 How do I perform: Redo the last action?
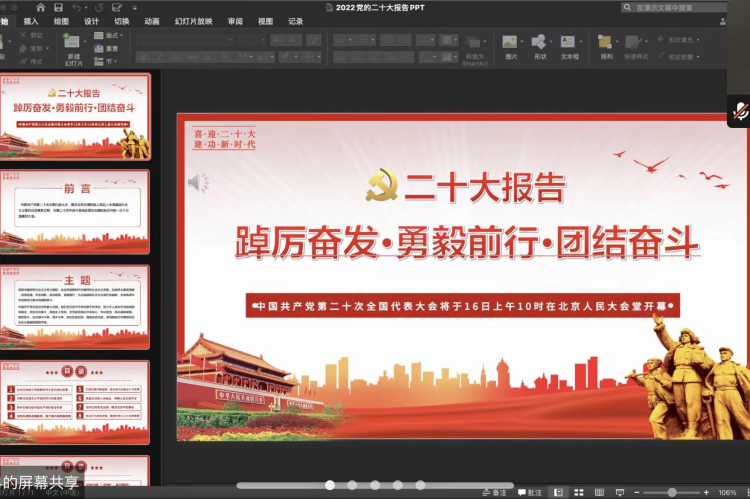click(99, 7)
